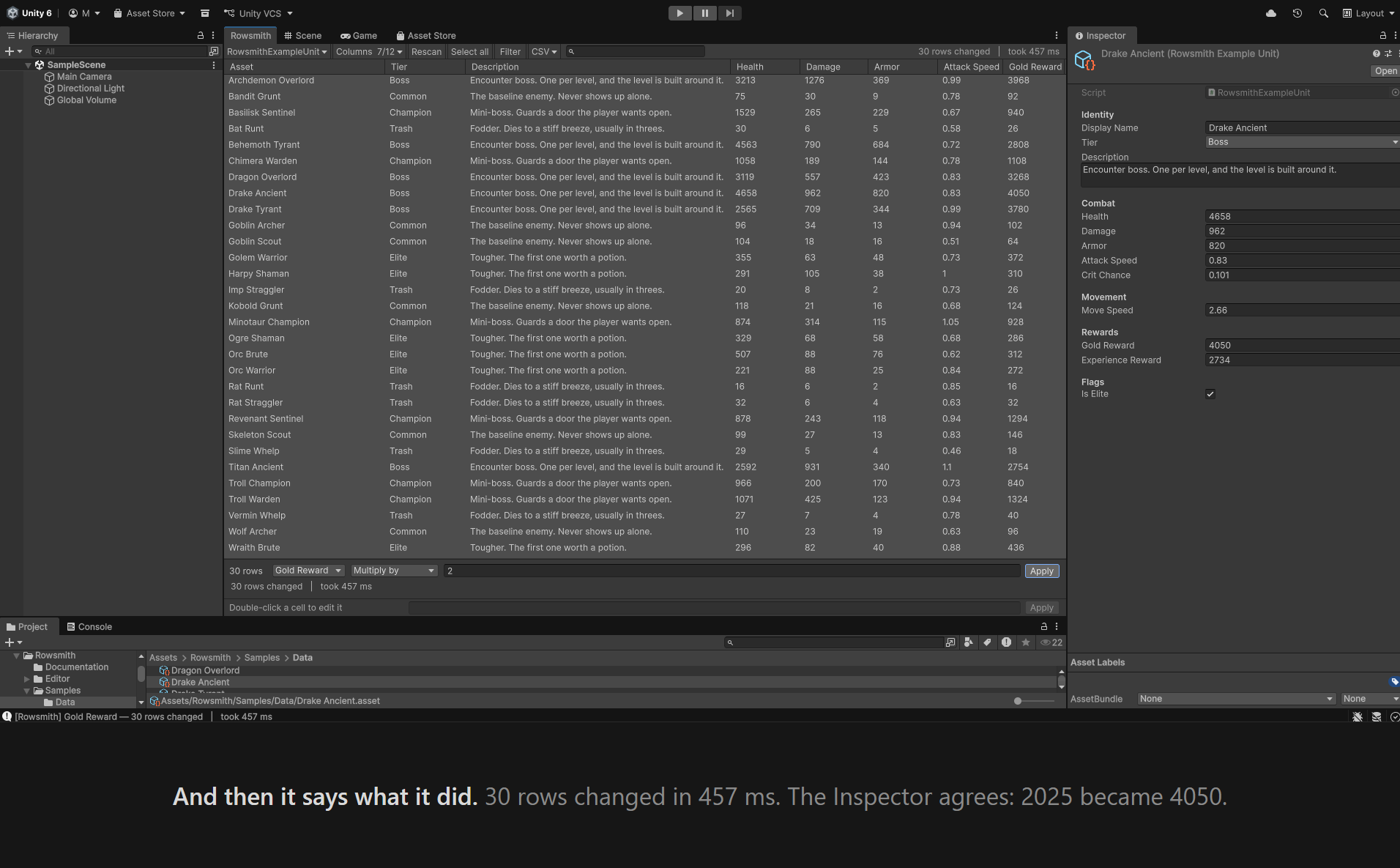Click the Step frame button
Image resolution: width=1400 pixels, height=868 pixels.
tap(729, 13)
